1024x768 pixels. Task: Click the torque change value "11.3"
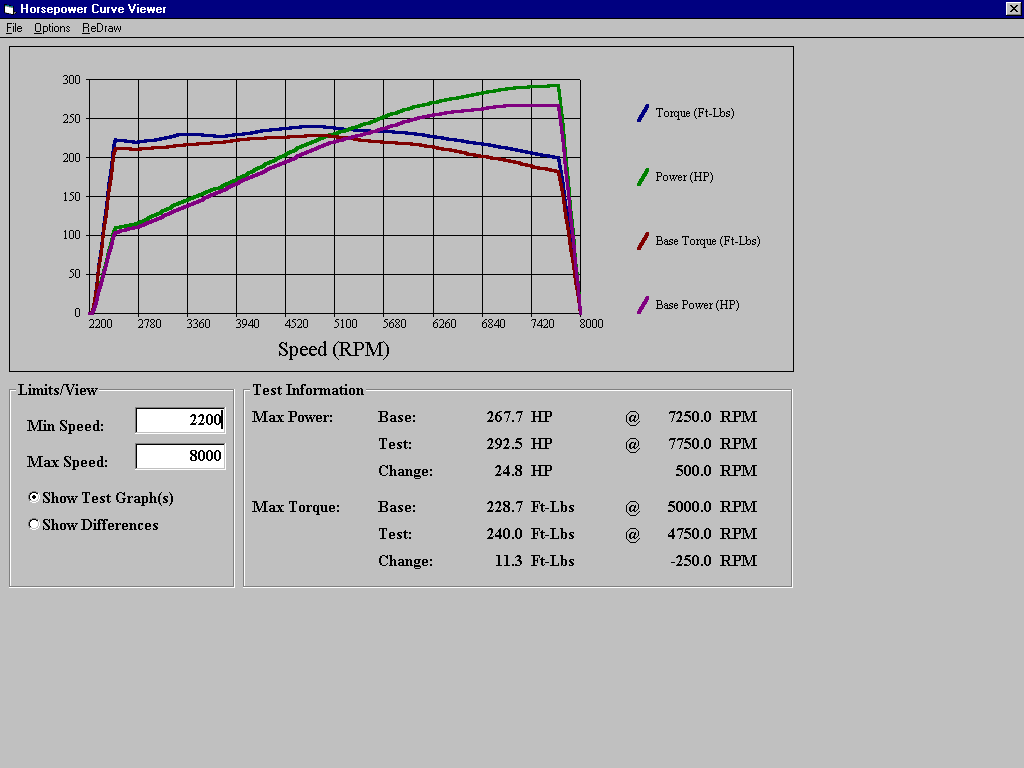tap(508, 561)
